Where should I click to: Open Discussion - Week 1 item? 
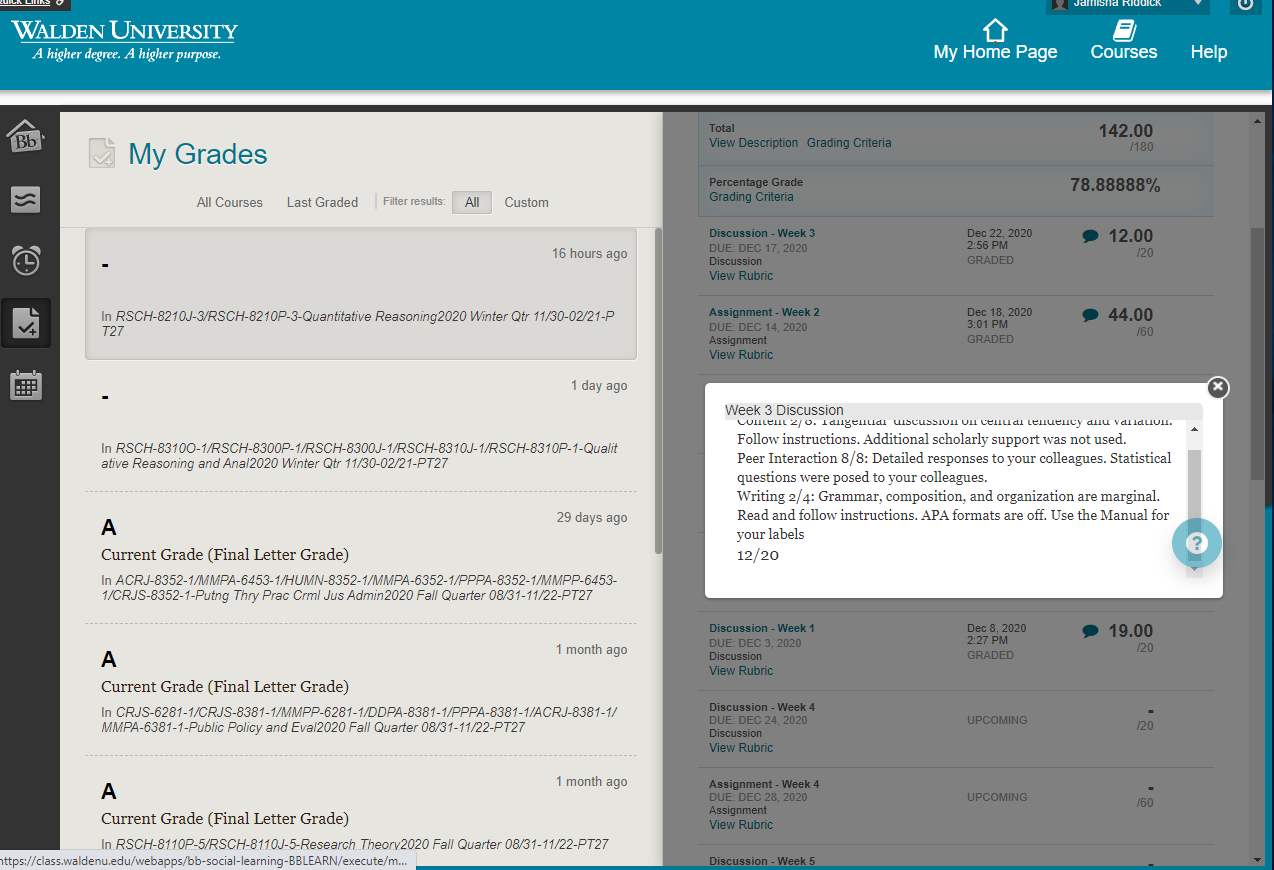pyautogui.click(x=762, y=628)
